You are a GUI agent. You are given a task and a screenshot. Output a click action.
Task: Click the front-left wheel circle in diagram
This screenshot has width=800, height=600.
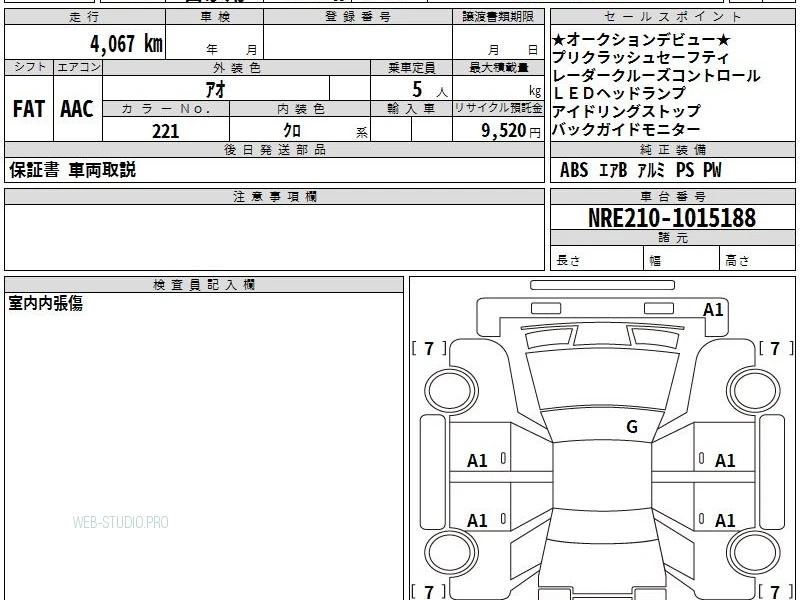click(x=451, y=391)
